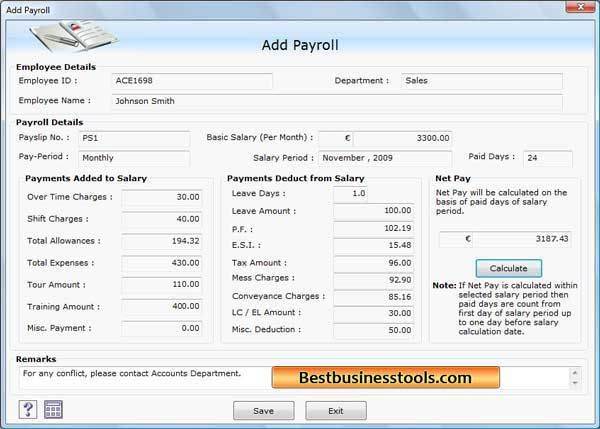Click the 'Employee Details' section heading
This screenshot has width=600, height=429.
coord(56,67)
